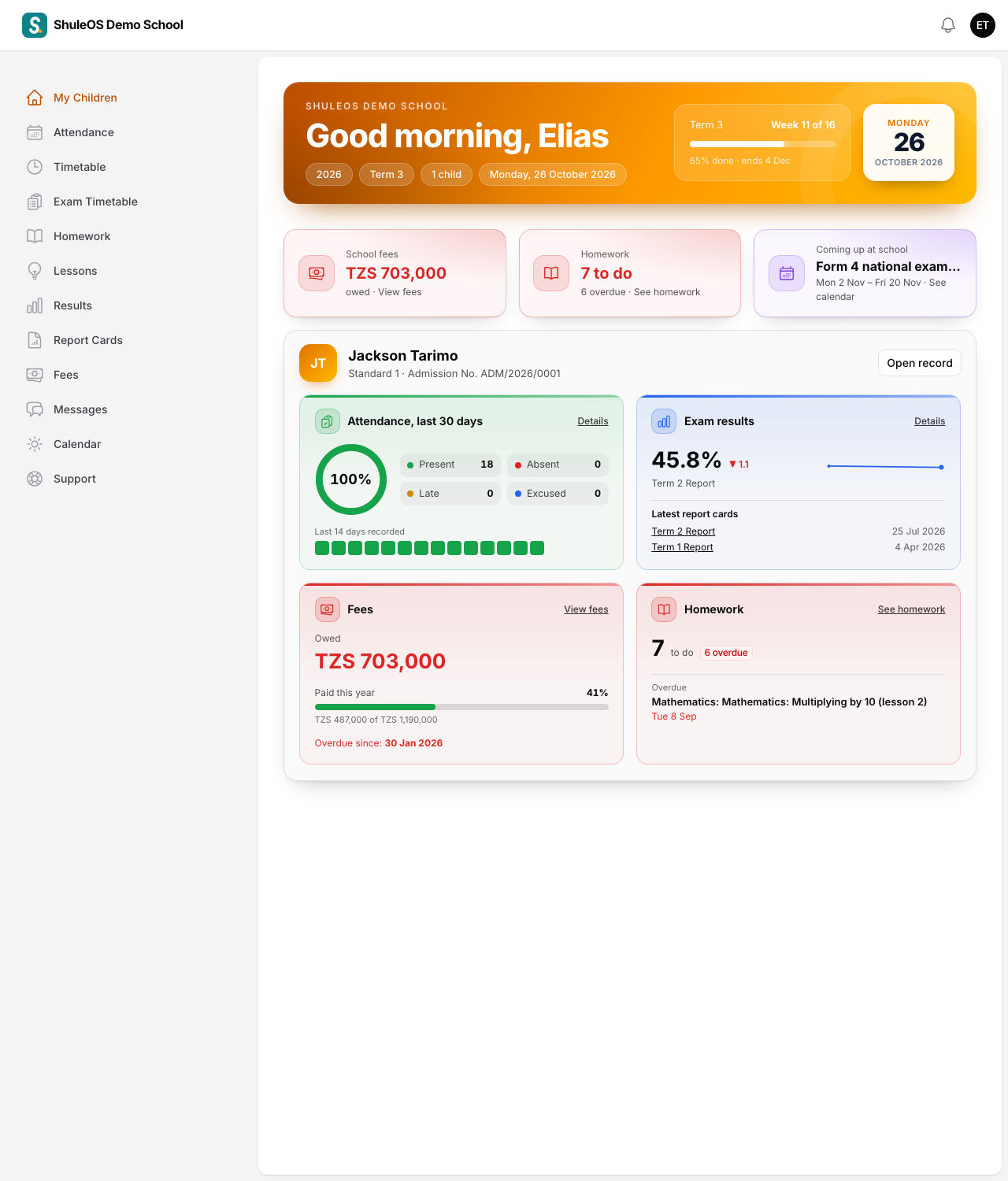The height and width of the screenshot is (1181, 1008).
Task: Click the Monday 26 October date tile
Action: pyautogui.click(x=909, y=143)
